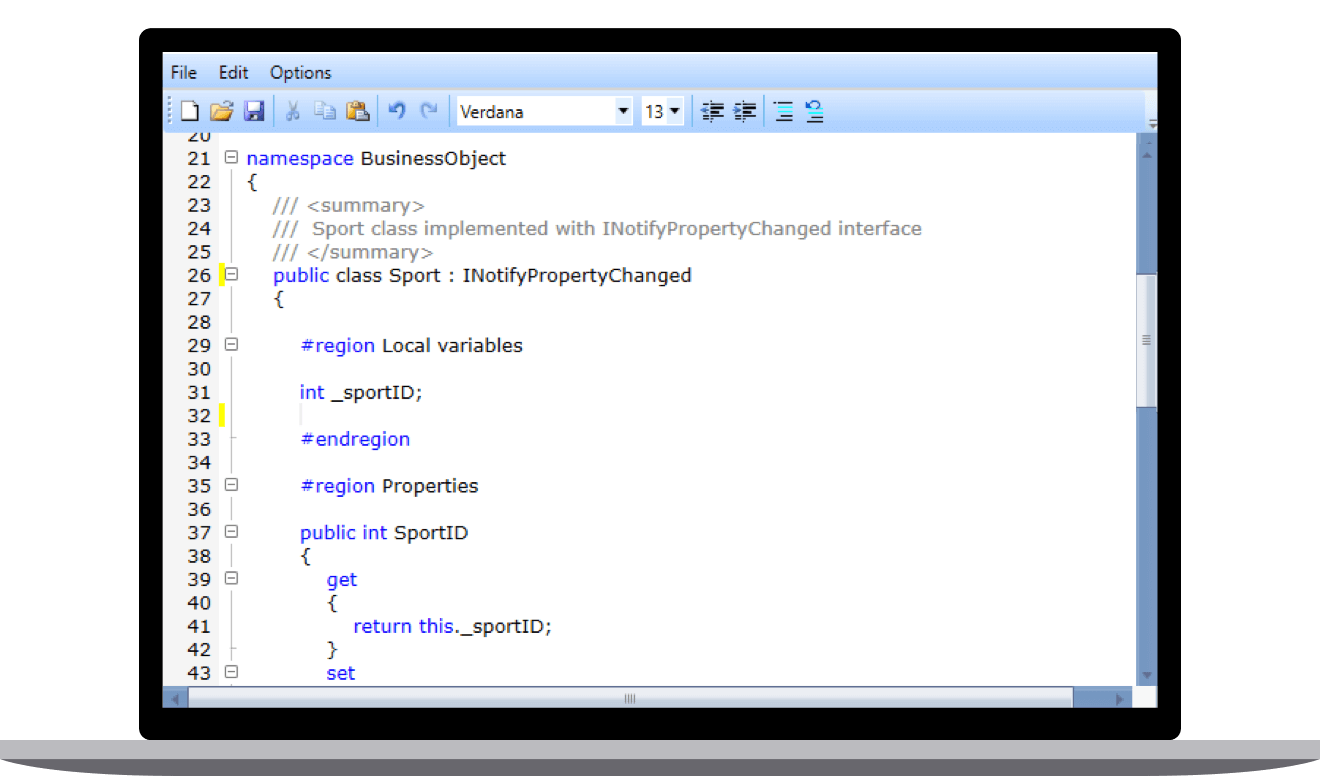
Task: Paste from the clipboard
Action: click(356, 111)
